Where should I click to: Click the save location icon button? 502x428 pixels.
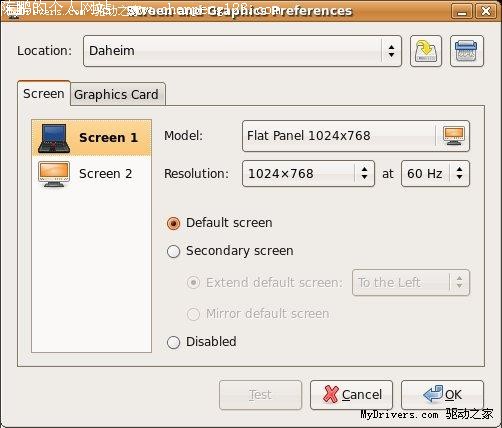(x=426, y=51)
